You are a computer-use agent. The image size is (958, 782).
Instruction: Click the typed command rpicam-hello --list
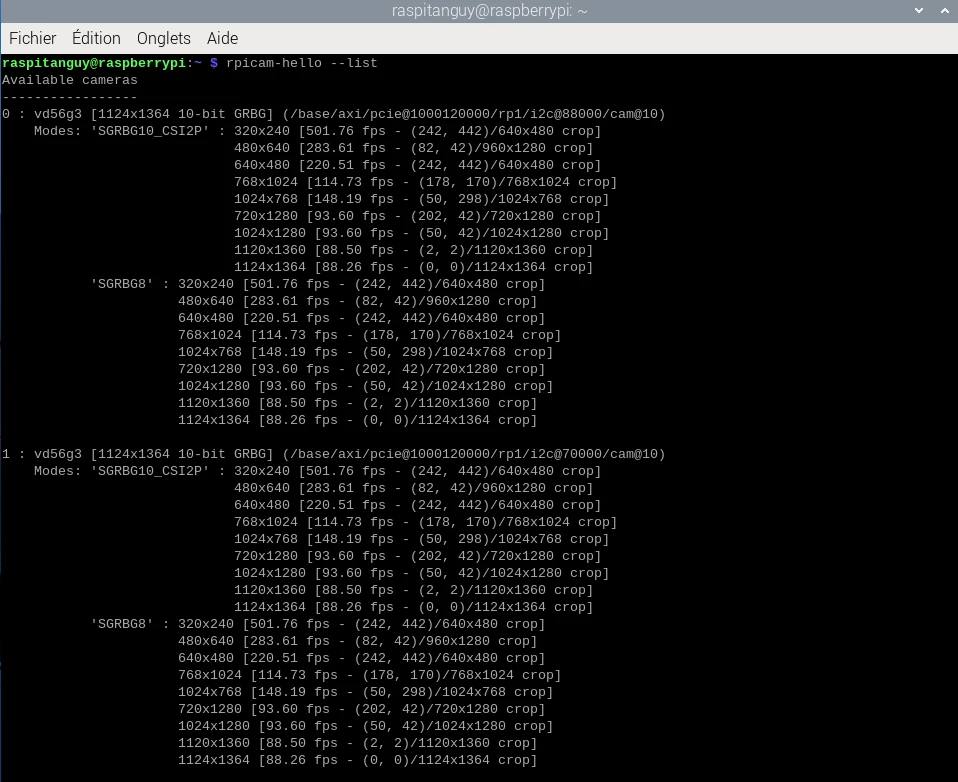click(302, 63)
